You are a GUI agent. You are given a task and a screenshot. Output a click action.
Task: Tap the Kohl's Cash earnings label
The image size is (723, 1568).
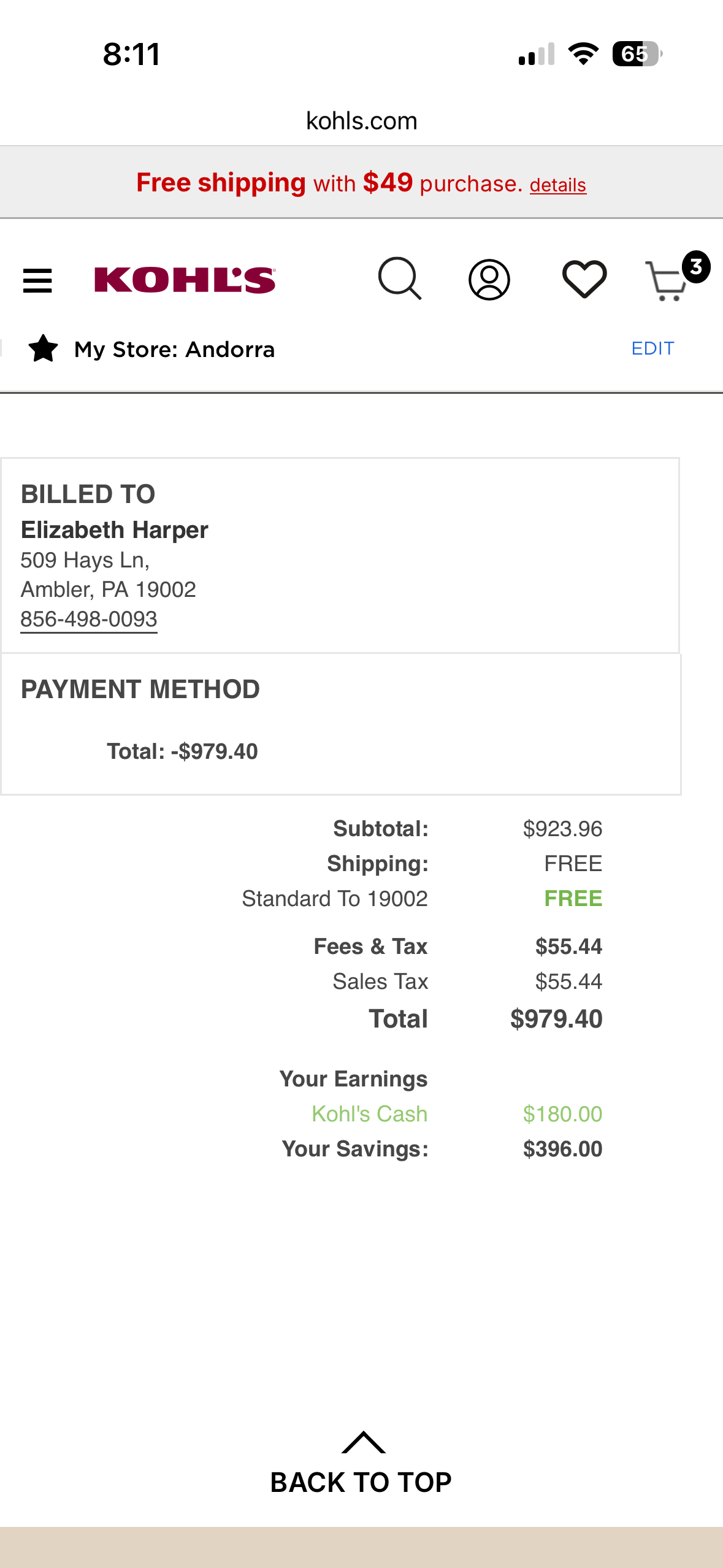point(369,1113)
